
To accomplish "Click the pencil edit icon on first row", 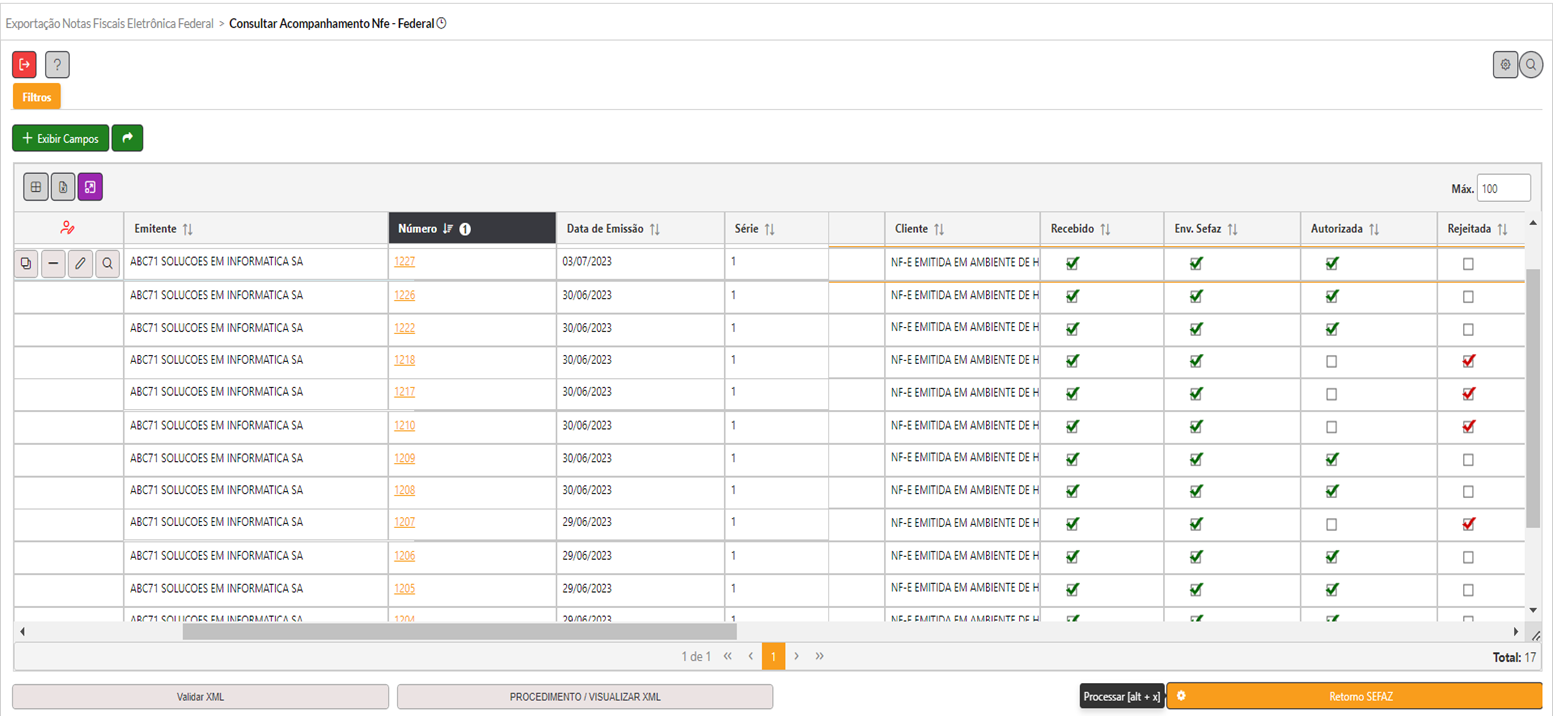I will coord(80,264).
